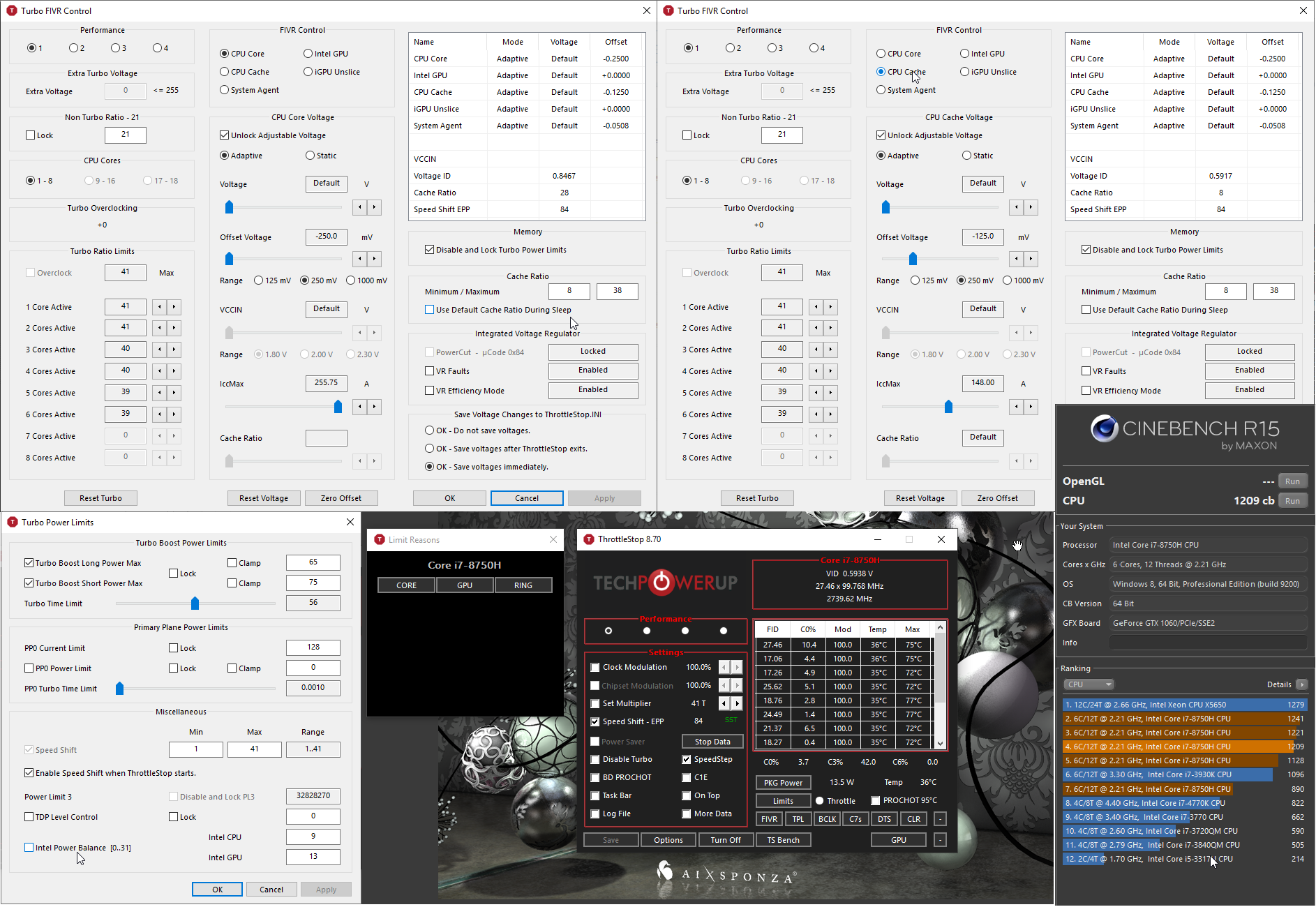Click the Non Turbo Ratio field left window
Viewport: 1316px width, 907px height.
[126, 135]
